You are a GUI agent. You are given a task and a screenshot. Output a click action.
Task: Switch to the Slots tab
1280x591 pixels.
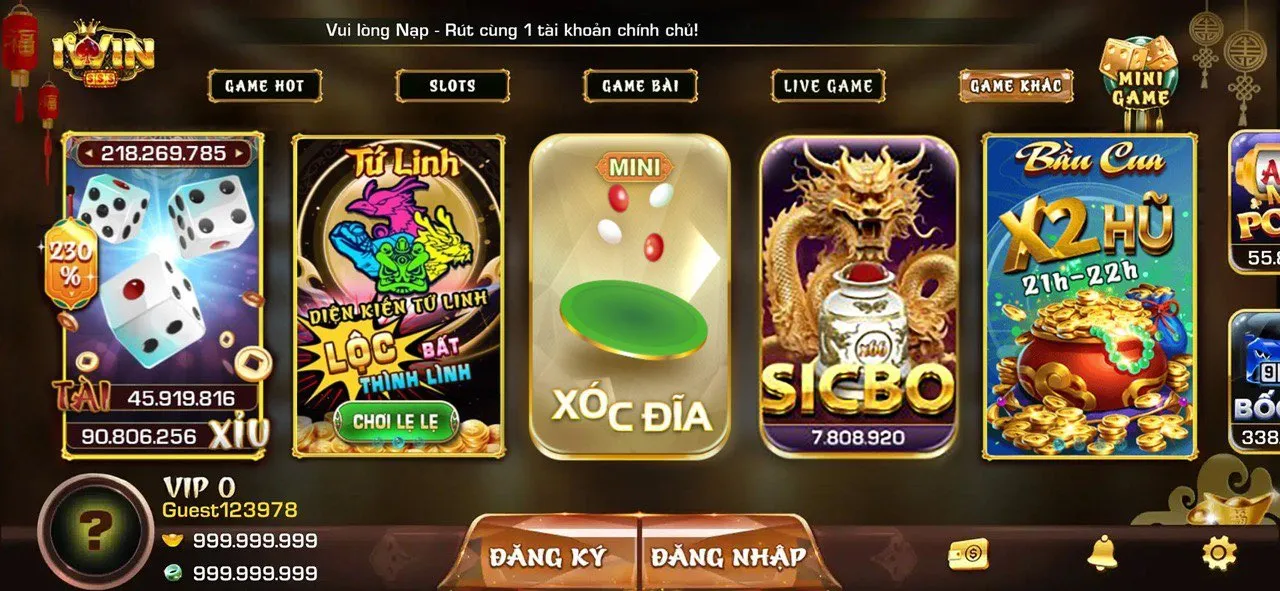452,86
